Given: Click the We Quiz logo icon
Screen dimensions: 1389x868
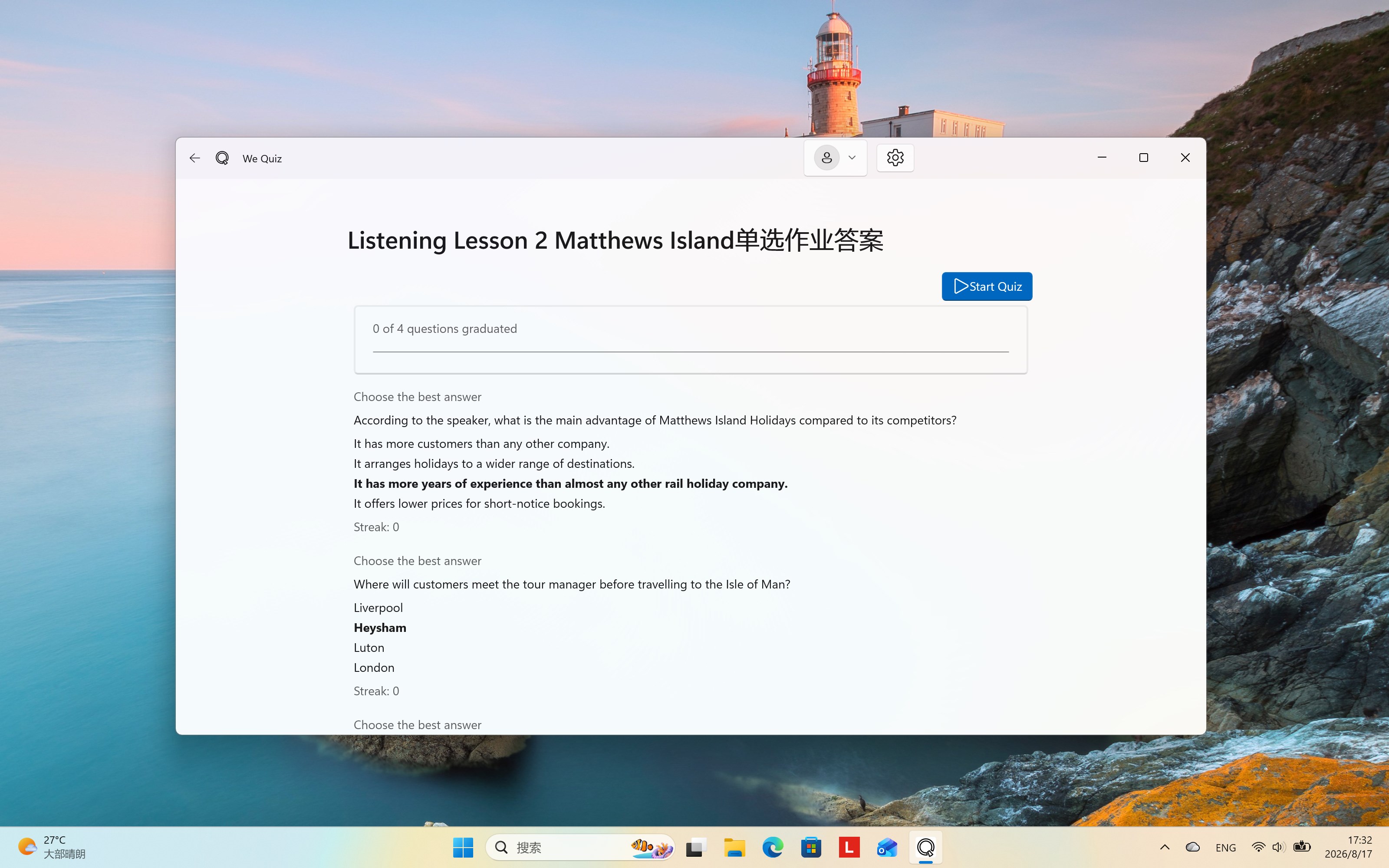Looking at the screenshot, I should click(222, 158).
